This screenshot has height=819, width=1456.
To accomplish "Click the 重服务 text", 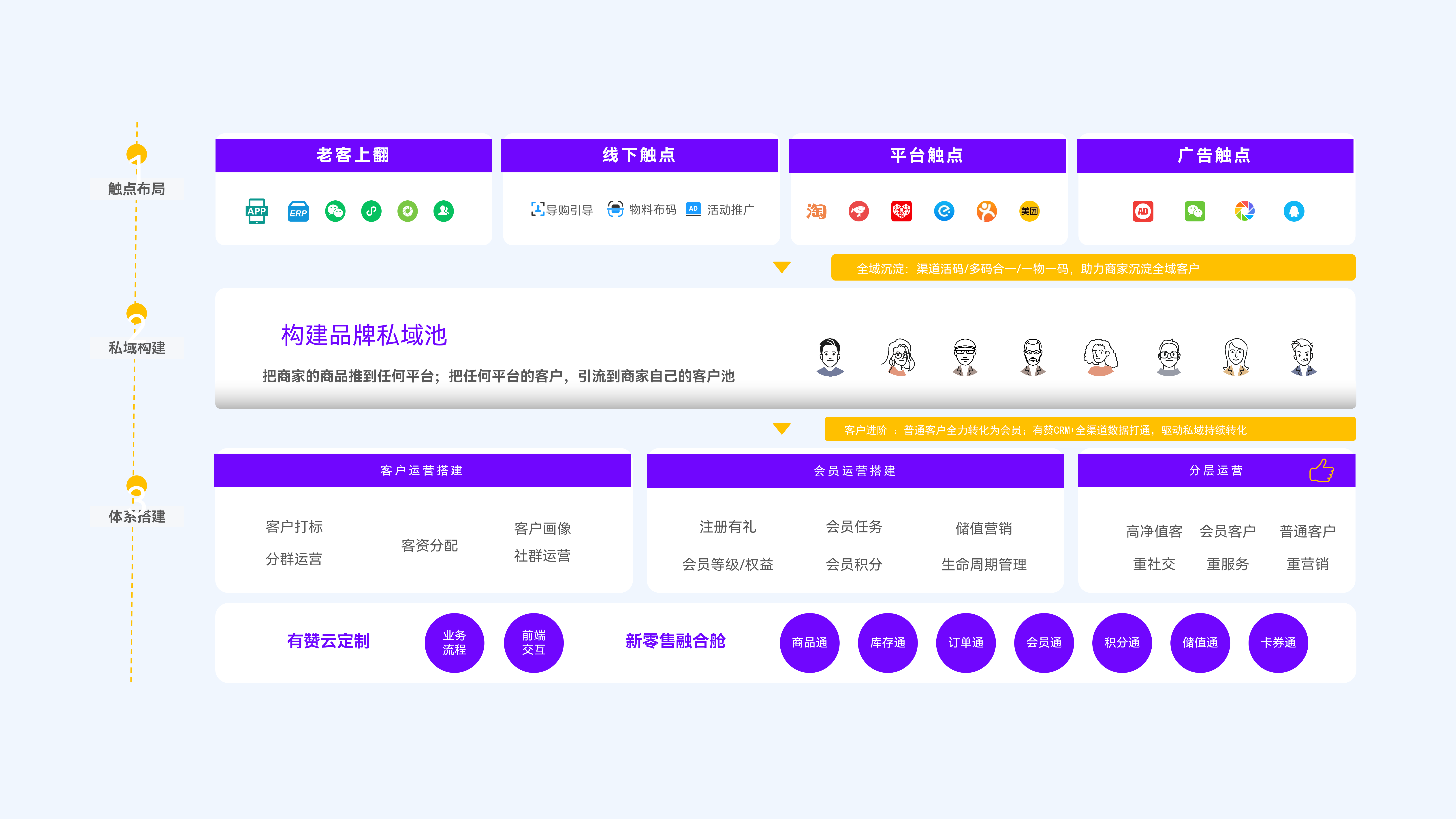I will pos(1228,564).
